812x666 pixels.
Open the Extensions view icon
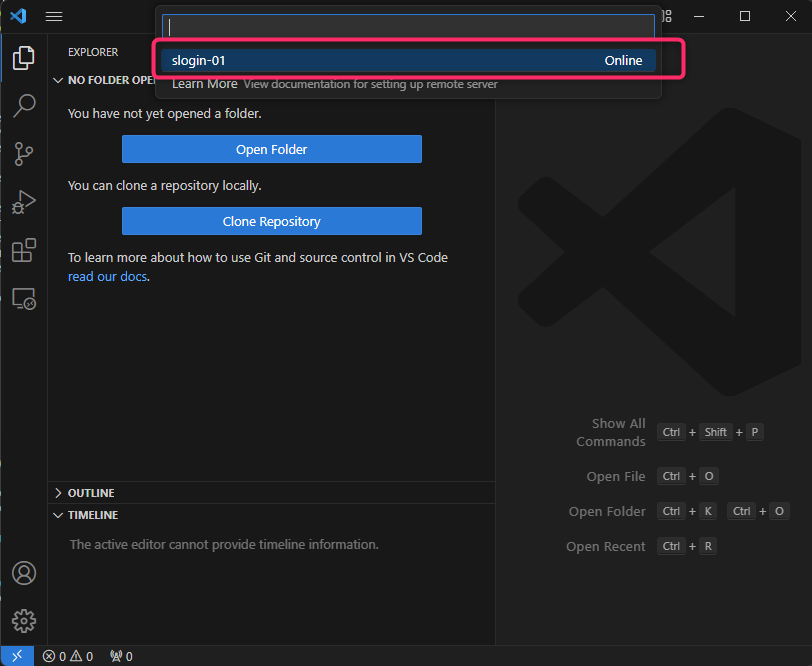[x=23, y=250]
